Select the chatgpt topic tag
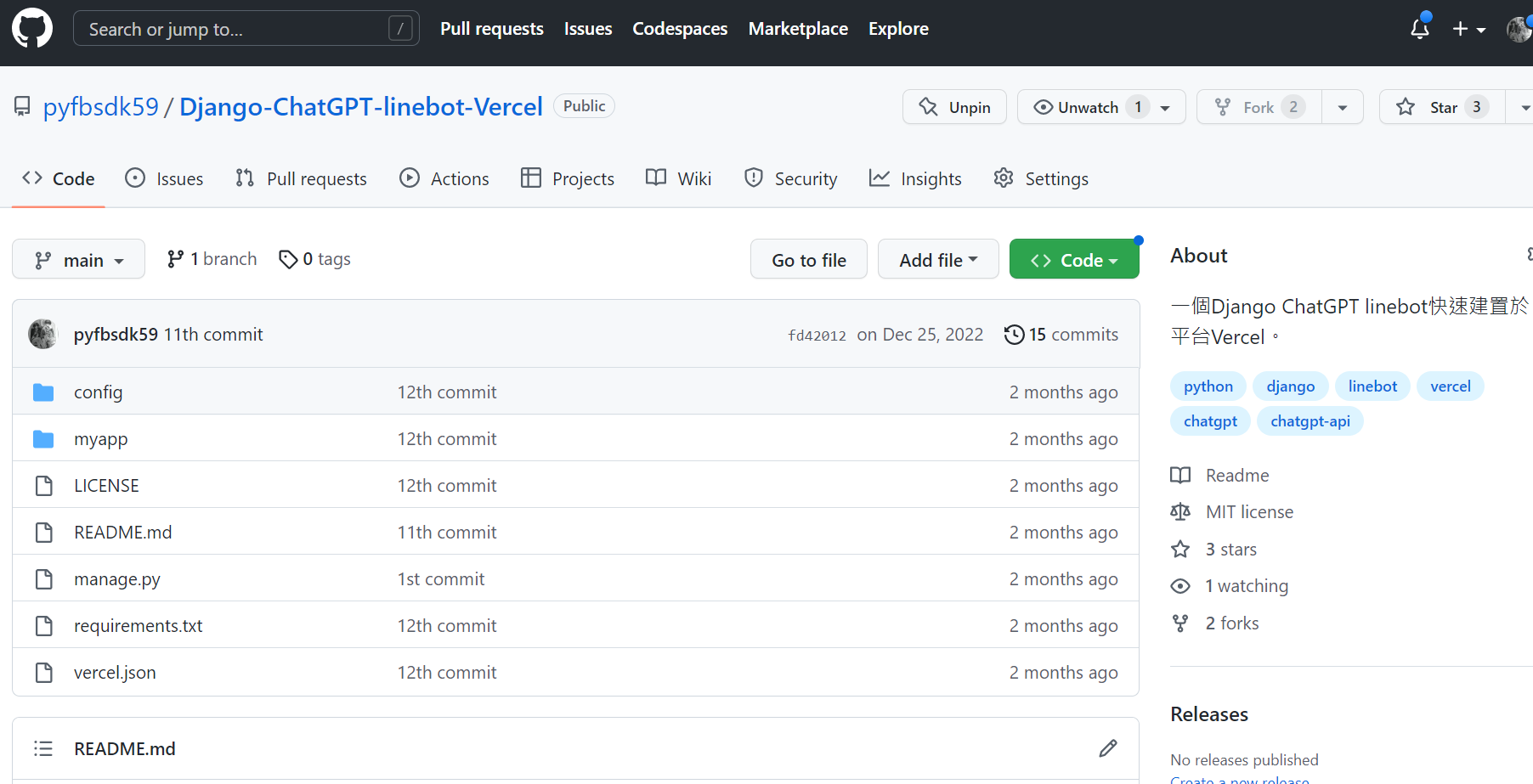The height and width of the screenshot is (784, 1533). point(1210,421)
